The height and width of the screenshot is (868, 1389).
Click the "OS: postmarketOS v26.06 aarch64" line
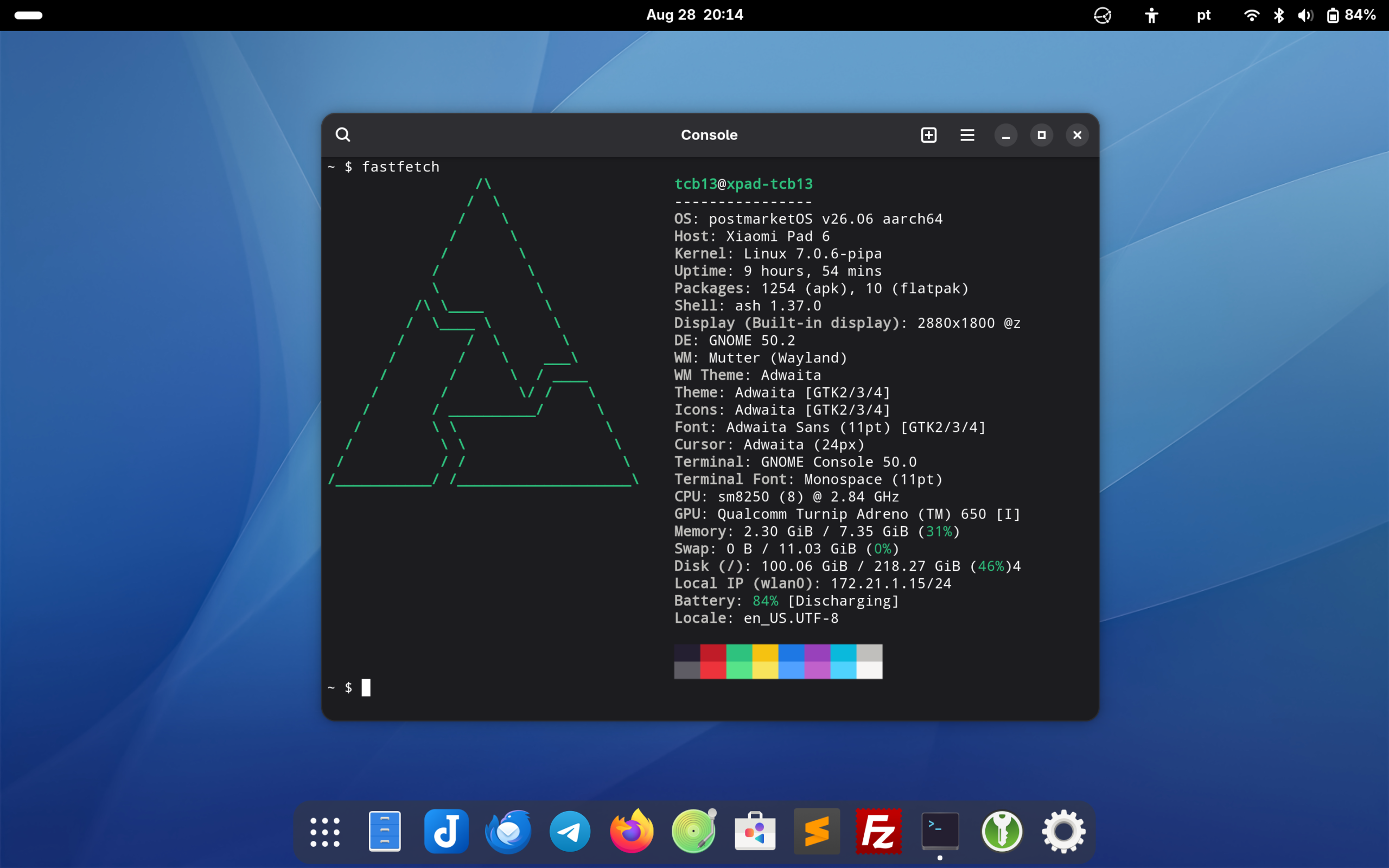[808, 219]
